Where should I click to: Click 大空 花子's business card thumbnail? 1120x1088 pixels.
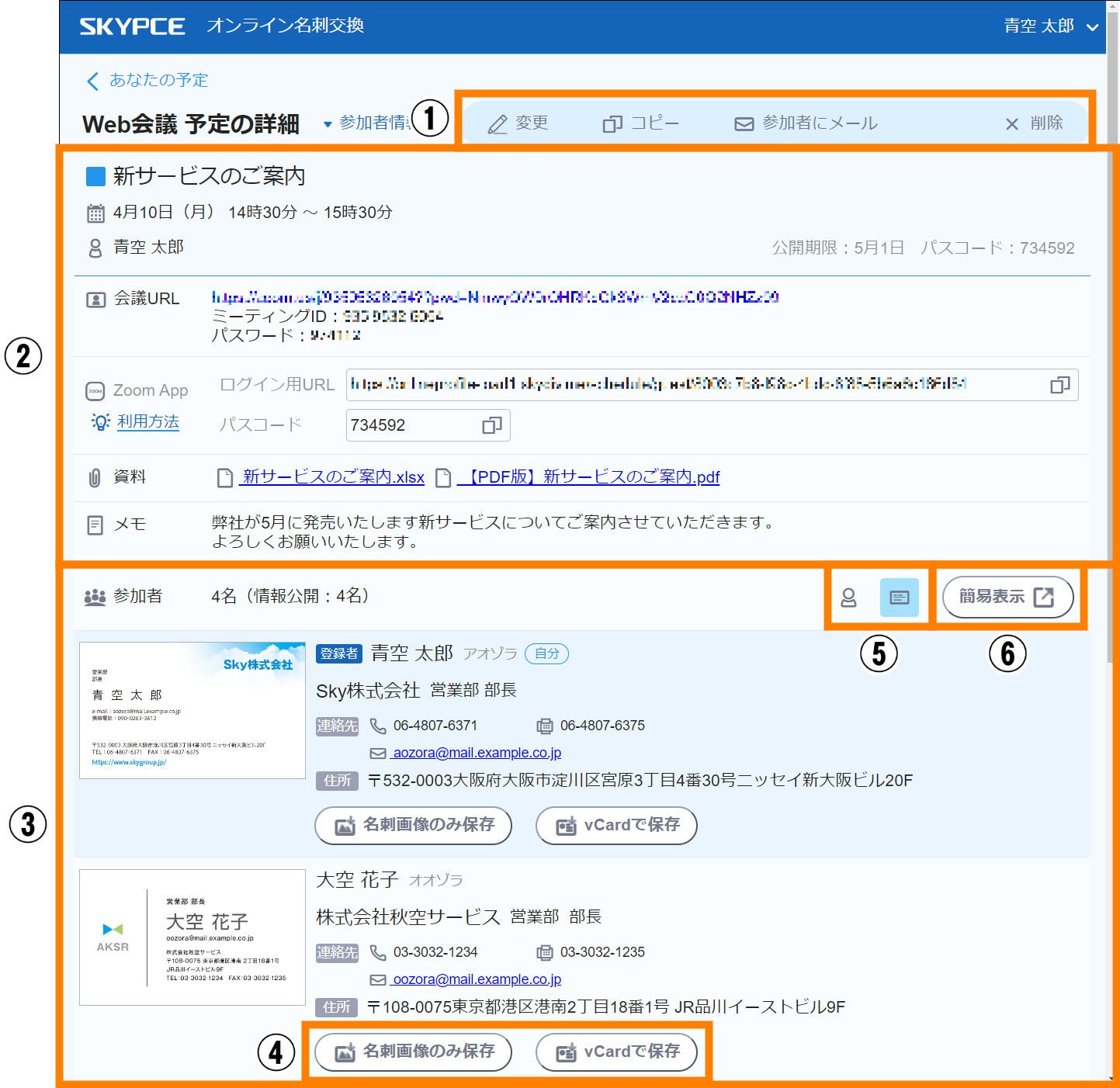click(x=192, y=937)
